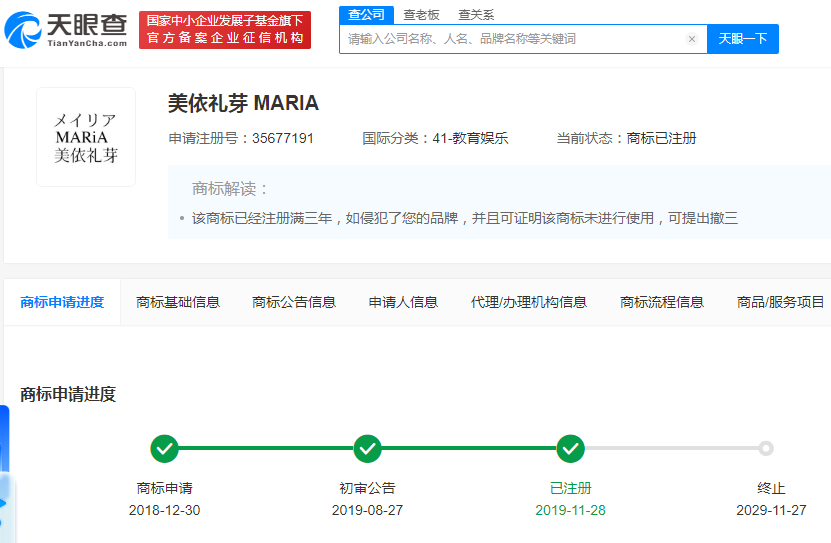Click the 商标解读 description sentence

tap(465, 218)
